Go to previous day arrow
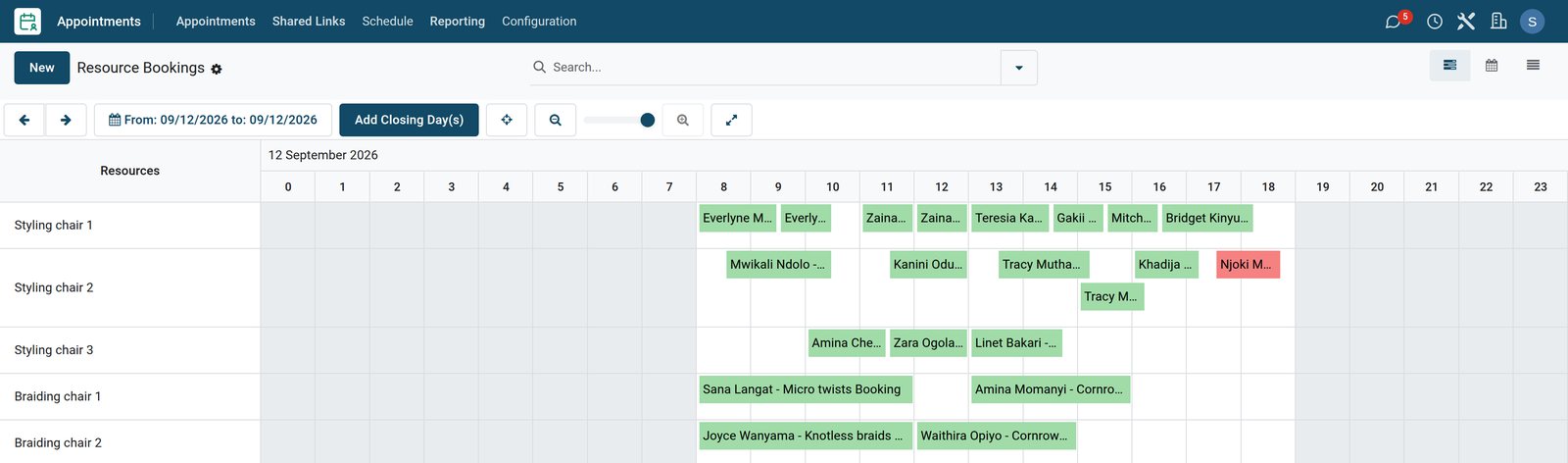Viewport: 1568px width, 463px height. [x=24, y=120]
